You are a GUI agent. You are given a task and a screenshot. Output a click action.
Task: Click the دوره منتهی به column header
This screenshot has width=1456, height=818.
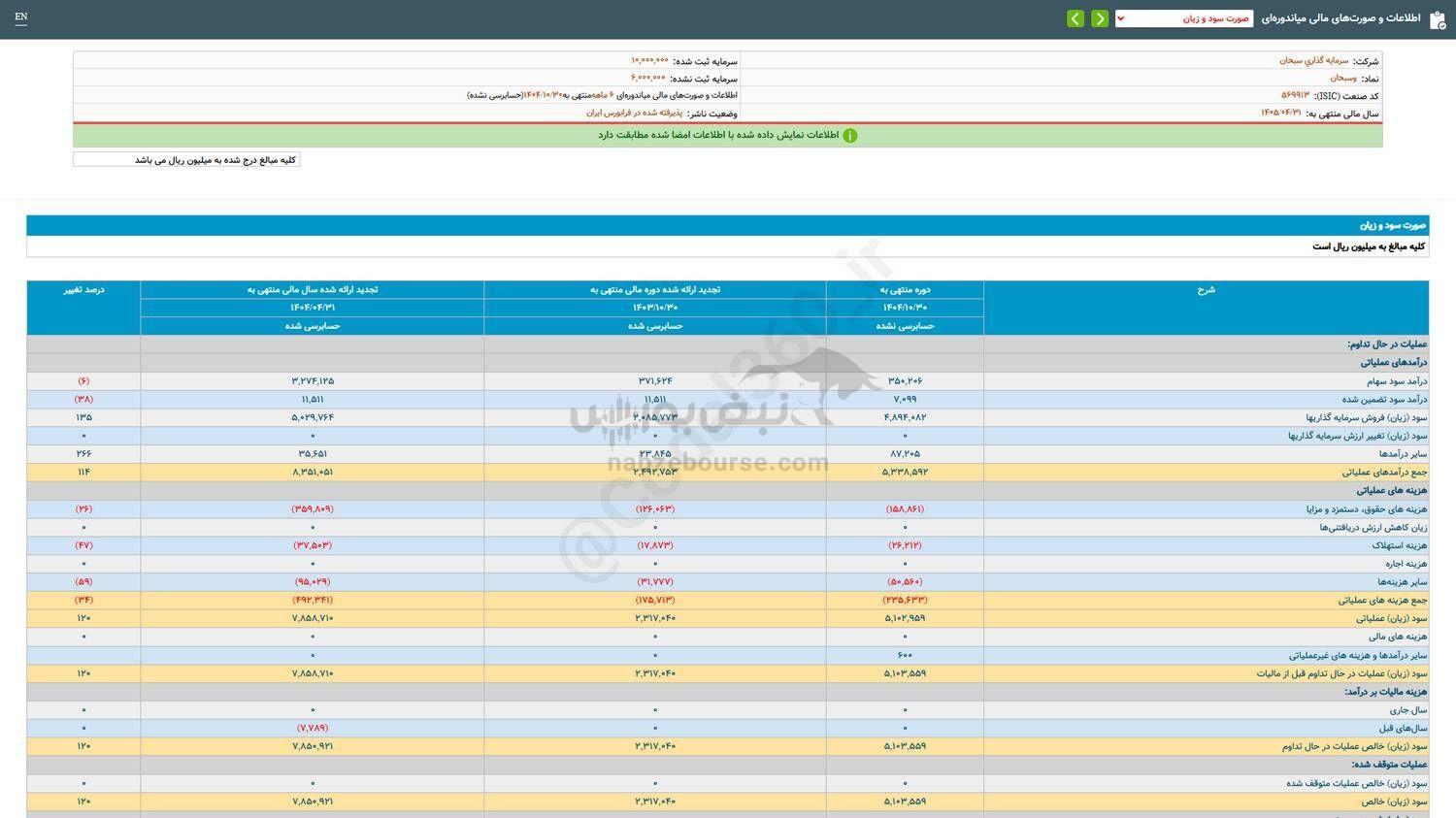905,289
